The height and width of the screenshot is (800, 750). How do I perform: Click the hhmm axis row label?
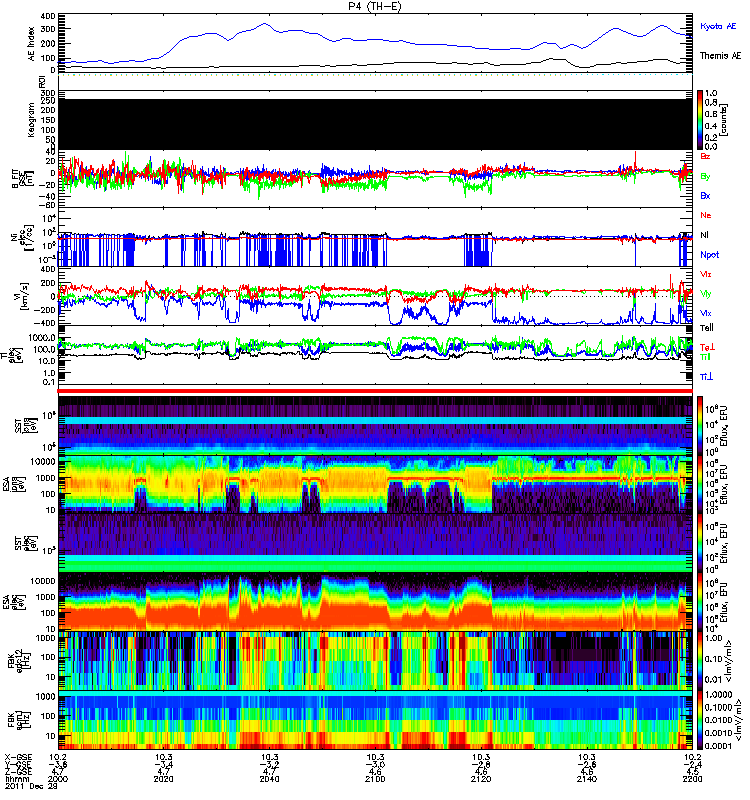point(16,780)
